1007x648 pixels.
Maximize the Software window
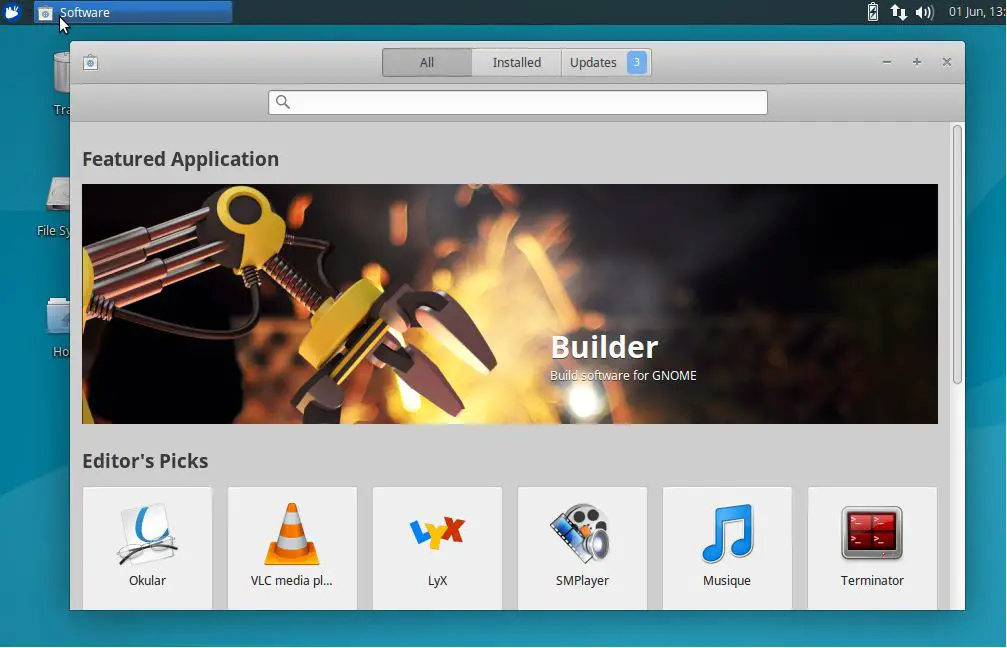[917, 62]
